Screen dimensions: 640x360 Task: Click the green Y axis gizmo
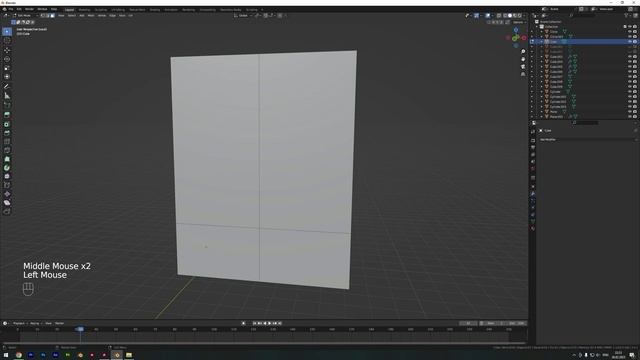515,38
